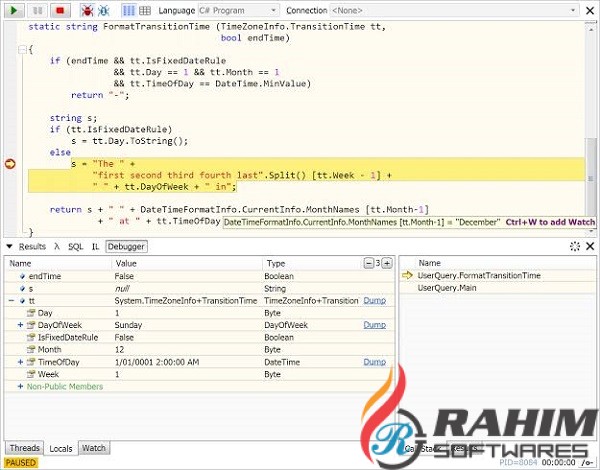Close the results panel with the X icon
Viewport: 600px width, 470px height.
pos(591,246)
